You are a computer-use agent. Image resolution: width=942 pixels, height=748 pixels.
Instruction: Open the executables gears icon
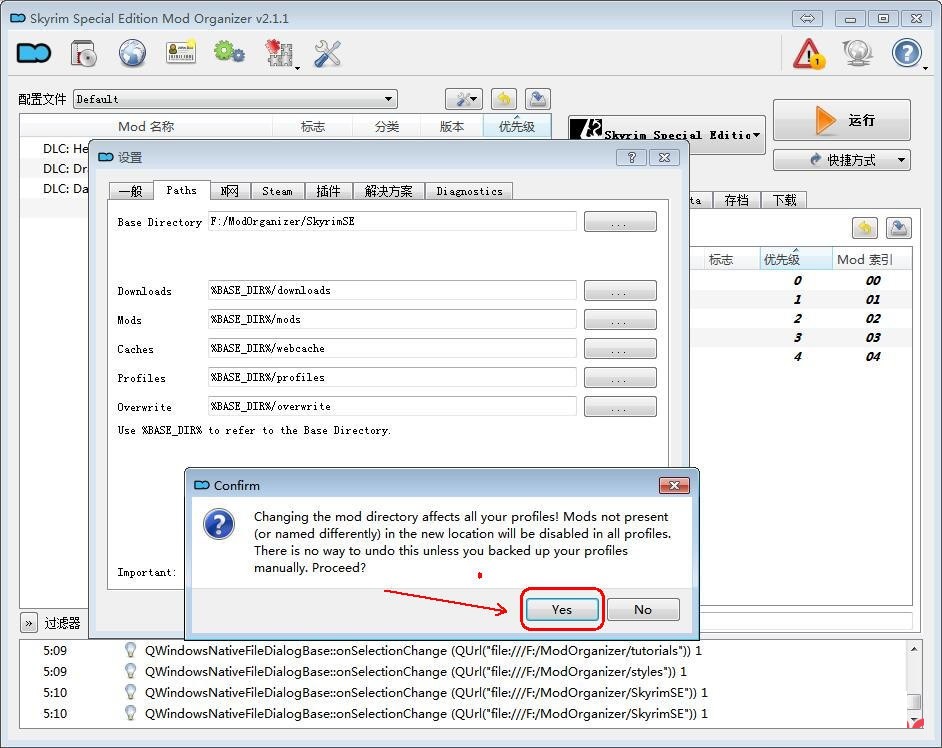point(229,53)
